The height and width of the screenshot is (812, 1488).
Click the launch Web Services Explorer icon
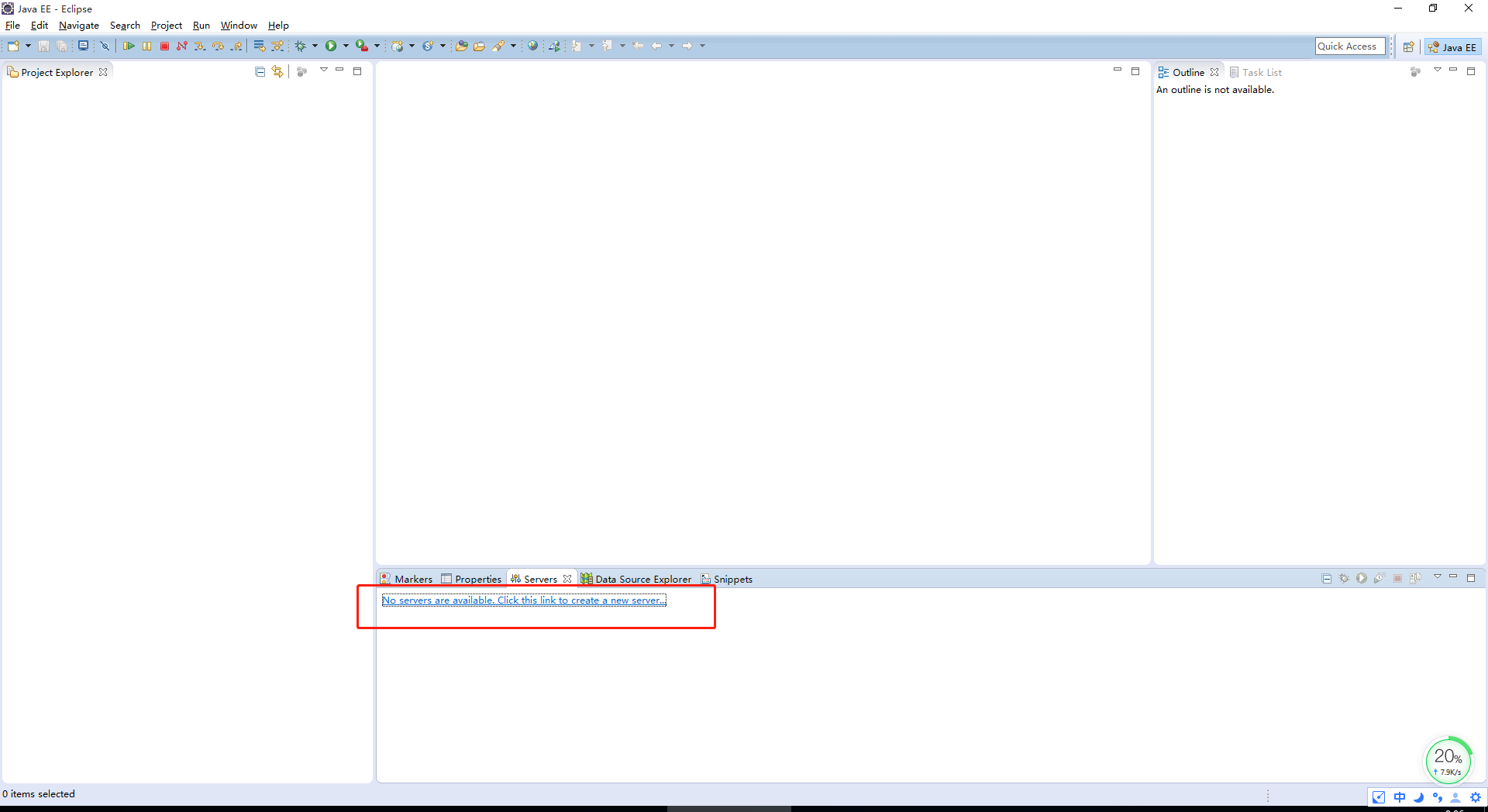tap(554, 46)
